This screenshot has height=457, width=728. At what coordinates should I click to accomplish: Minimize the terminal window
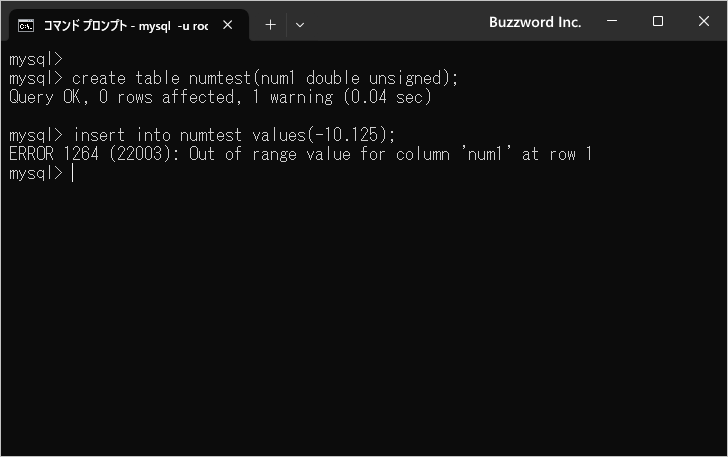612,22
